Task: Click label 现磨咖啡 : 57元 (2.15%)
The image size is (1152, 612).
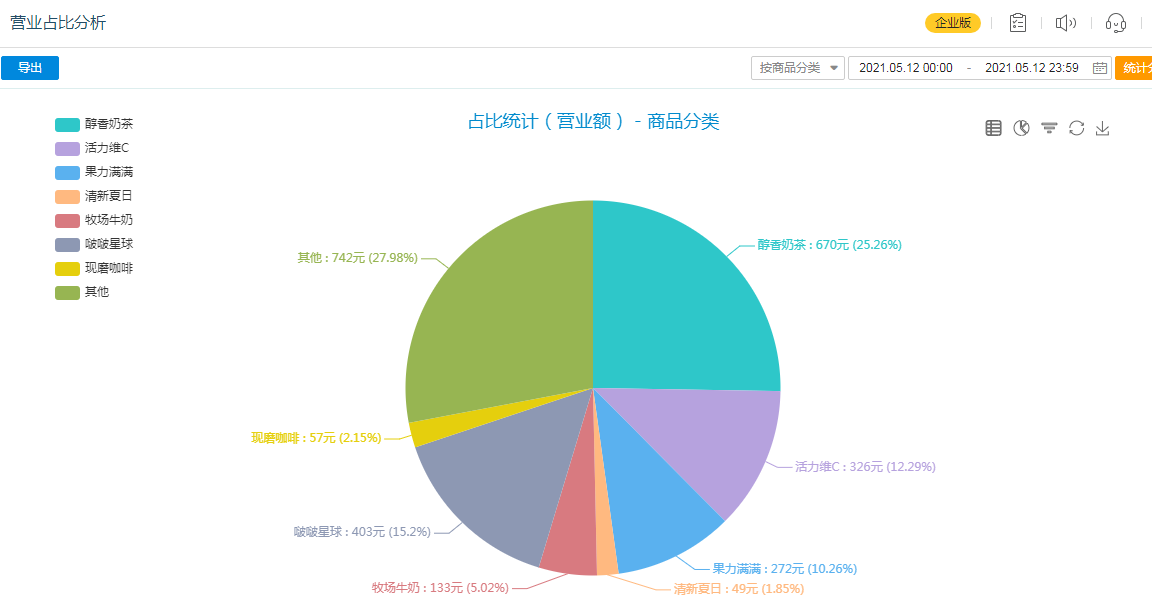Action: (x=316, y=438)
